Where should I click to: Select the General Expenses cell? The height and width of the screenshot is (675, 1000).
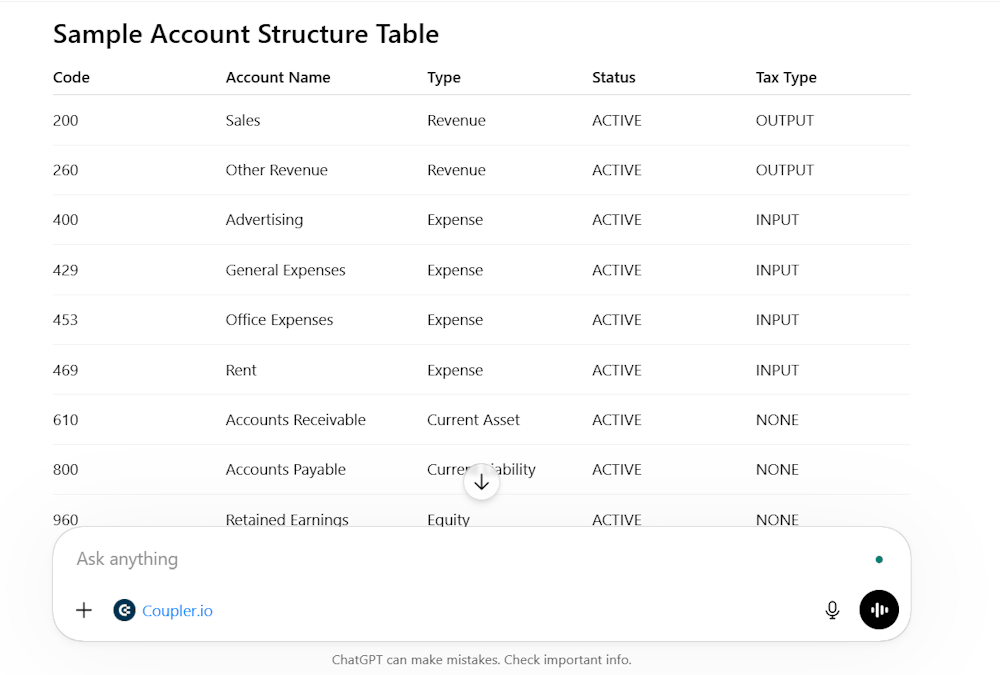(x=286, y=271)
